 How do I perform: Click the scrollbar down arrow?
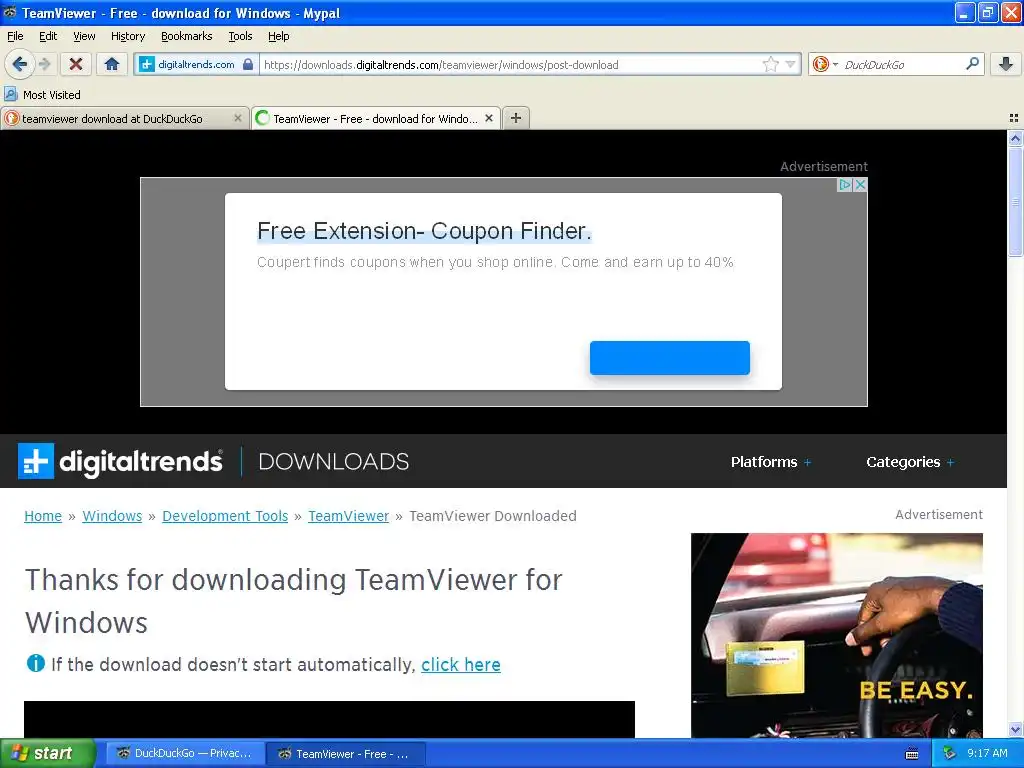1015,729
